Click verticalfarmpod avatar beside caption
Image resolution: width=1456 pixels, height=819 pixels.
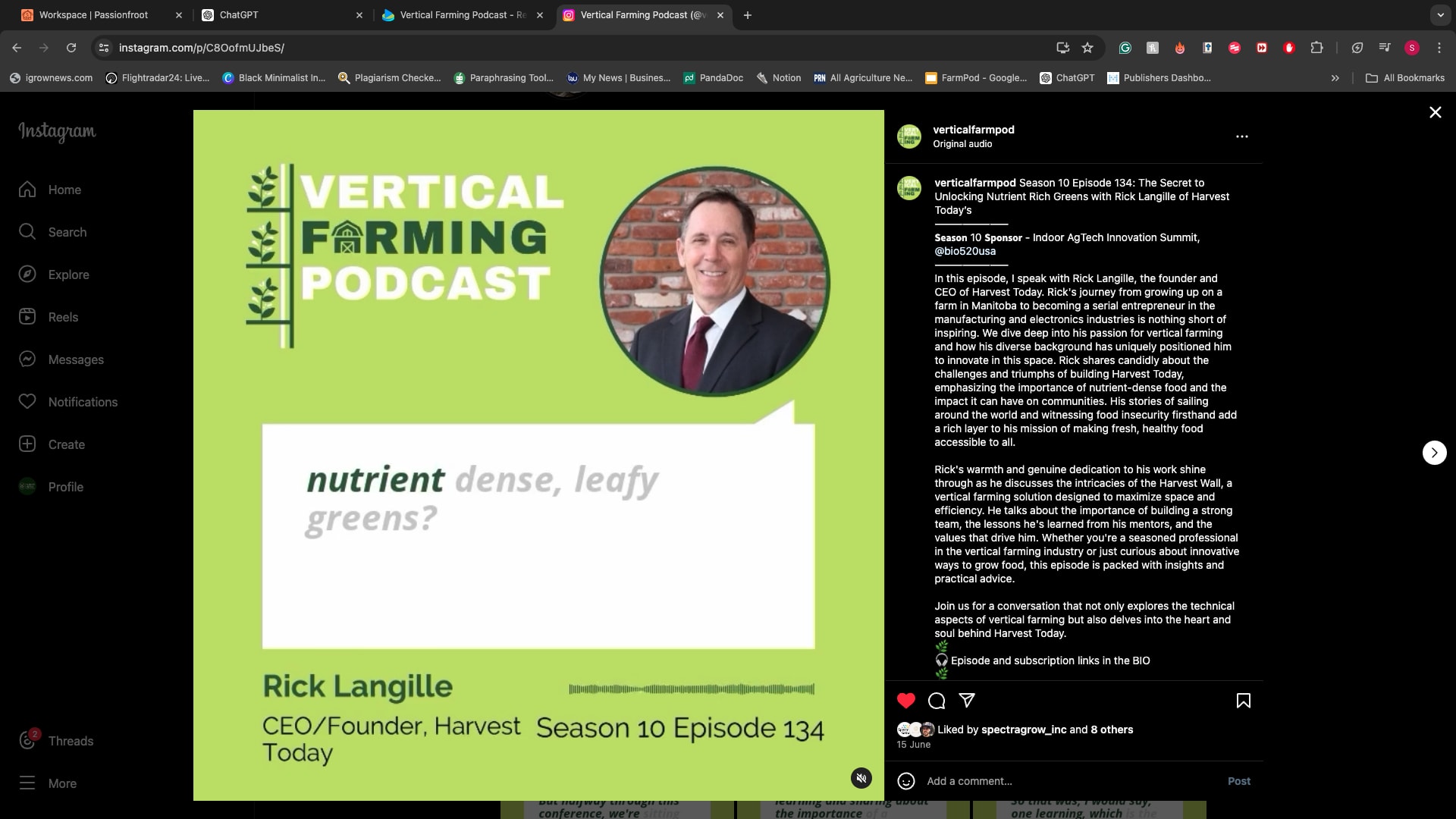(909, 188)
